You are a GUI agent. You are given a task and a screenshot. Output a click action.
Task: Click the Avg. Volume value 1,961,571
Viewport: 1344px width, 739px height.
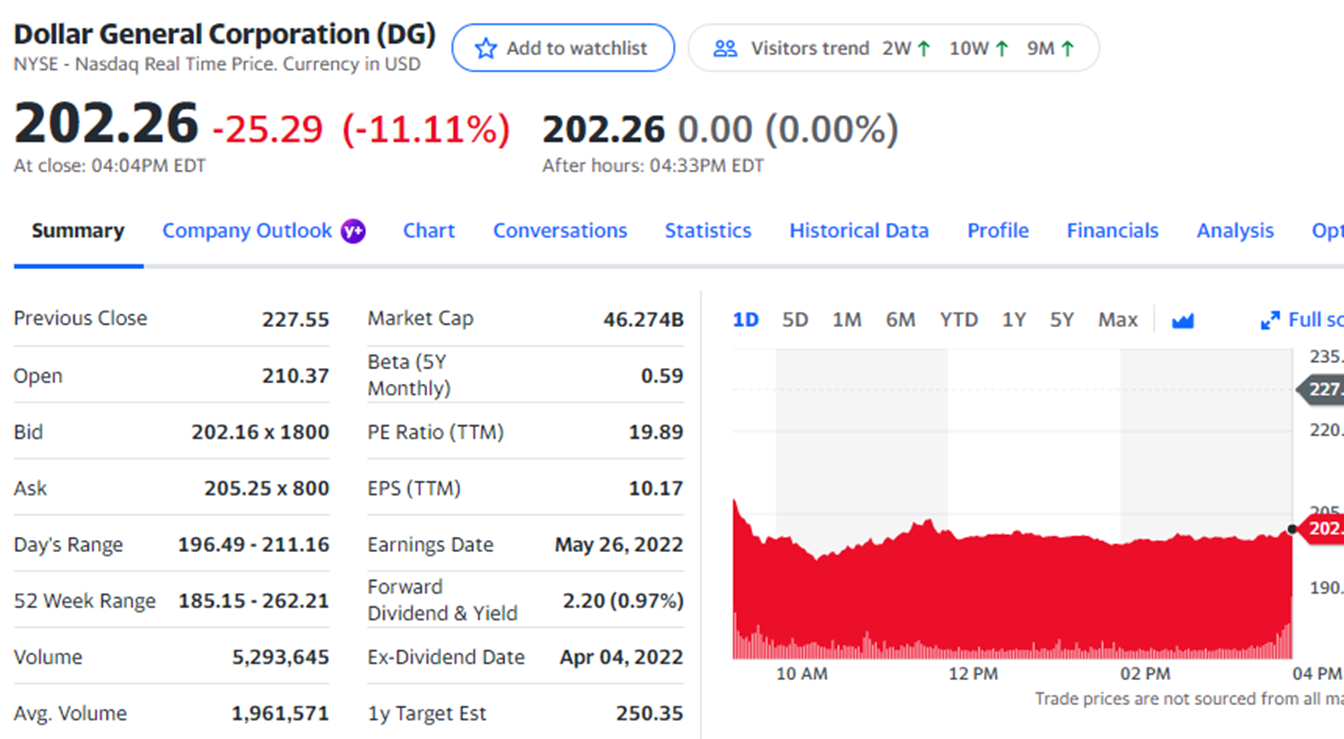pyautogui.click(x=281, y=714)
